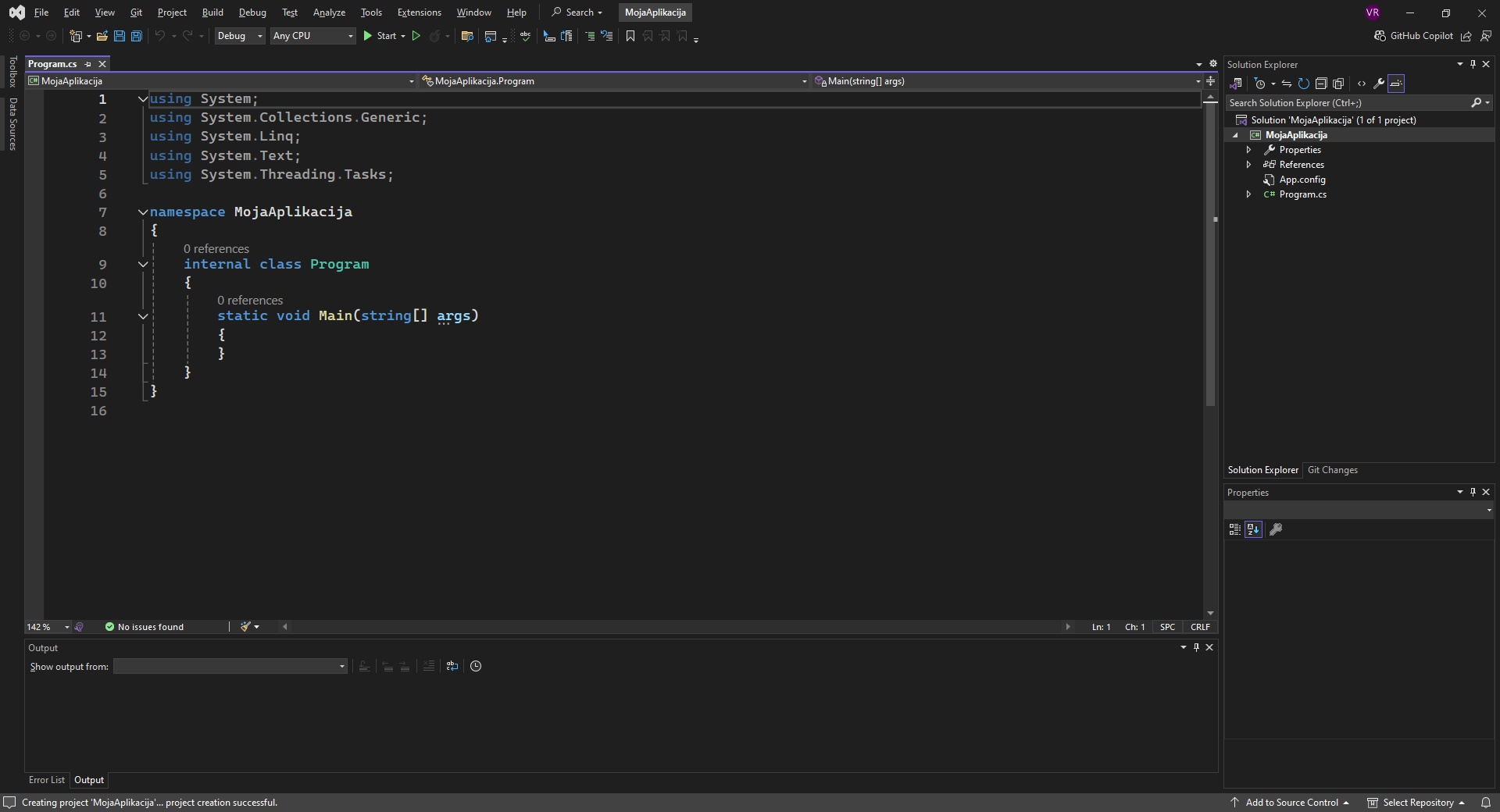Switch to the Git Changes tab
This screenshot has height=812, width=1500.
tap(1332, 470)
